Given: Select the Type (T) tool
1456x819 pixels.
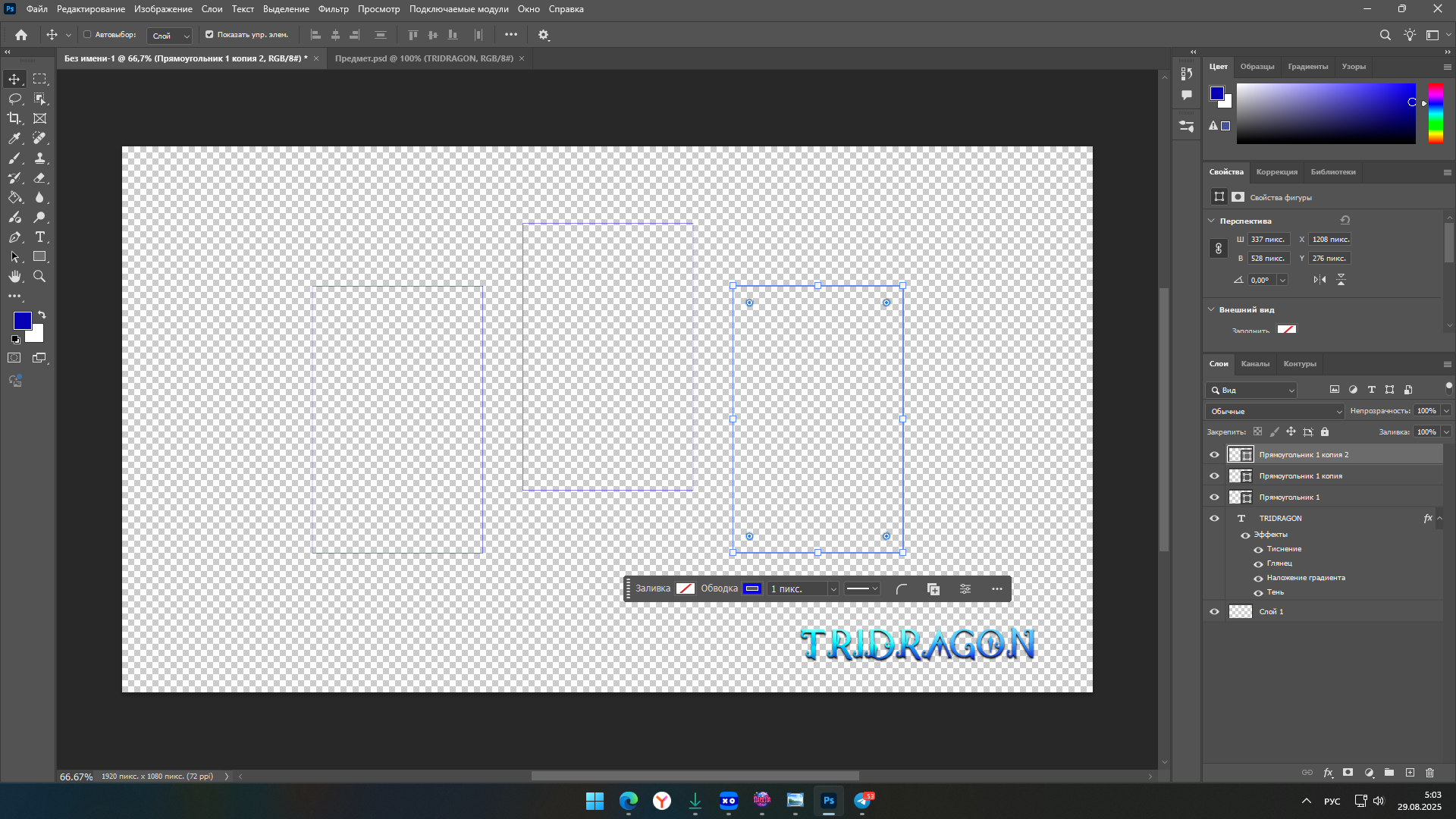Looking at the screenshot, I should (x=39, y=237).
